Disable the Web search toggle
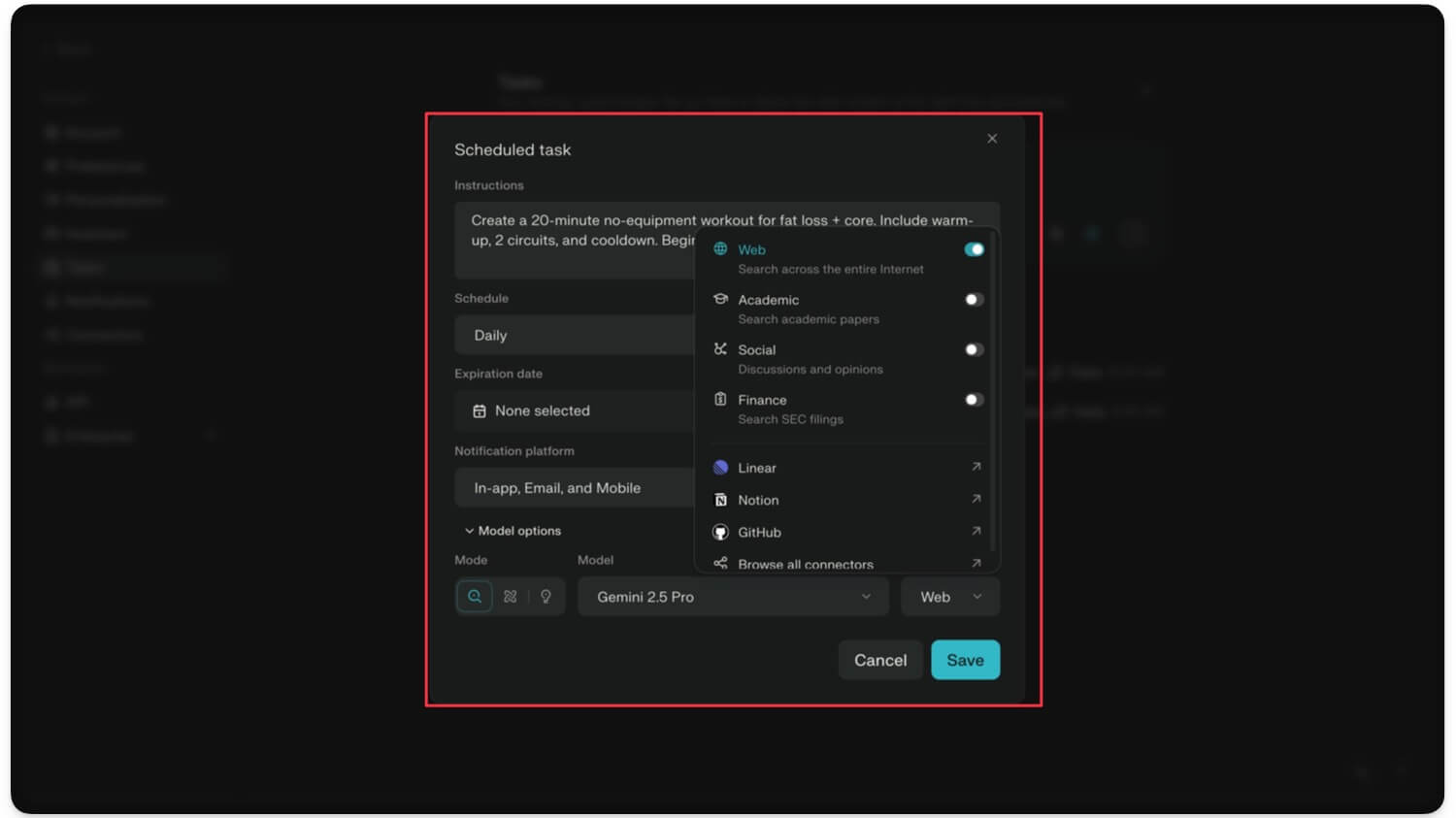The width and height of the screenshot is (1456, 818). click(974, 249)
